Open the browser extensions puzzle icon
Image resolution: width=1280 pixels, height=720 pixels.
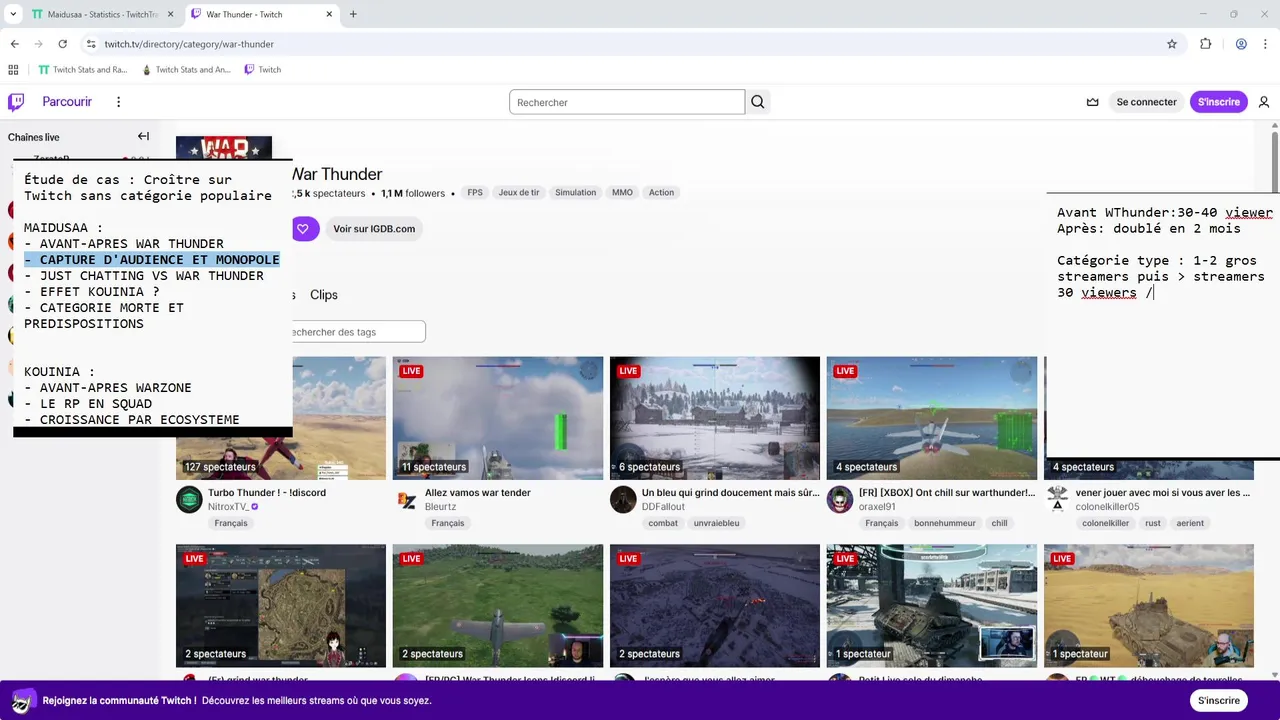click(1205, 44)
